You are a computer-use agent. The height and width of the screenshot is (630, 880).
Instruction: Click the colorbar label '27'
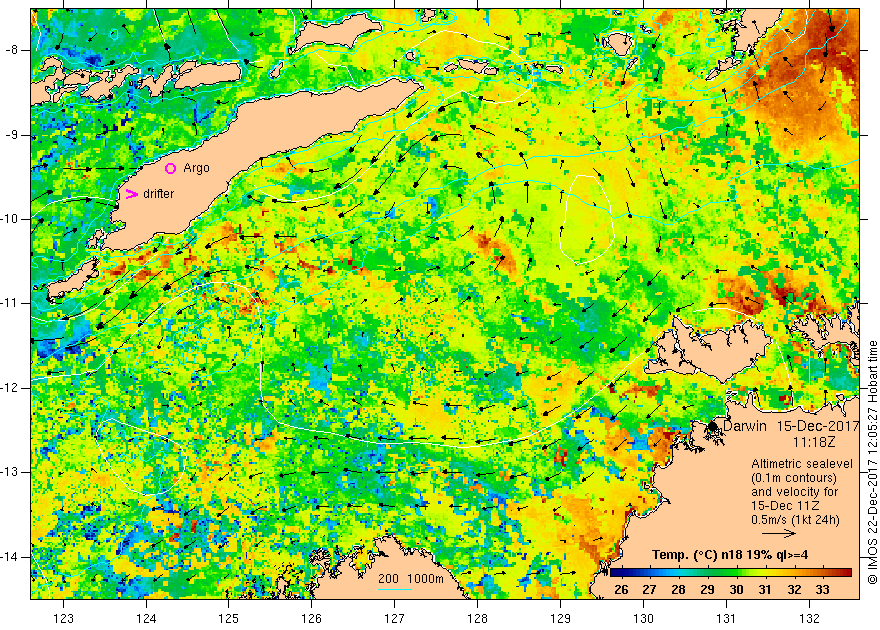click(649, 590)
